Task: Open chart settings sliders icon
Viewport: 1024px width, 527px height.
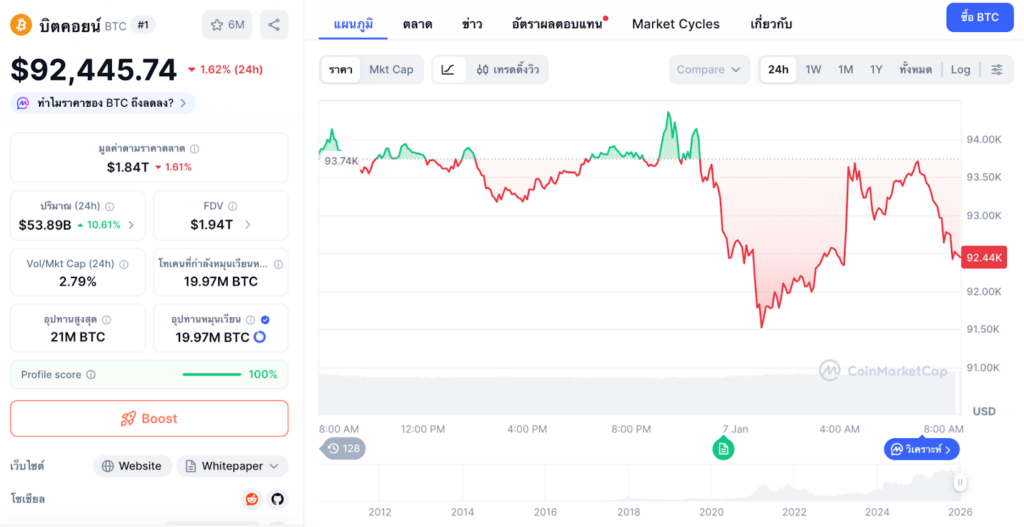Action: pyautogui.click(x=997, y=69)
